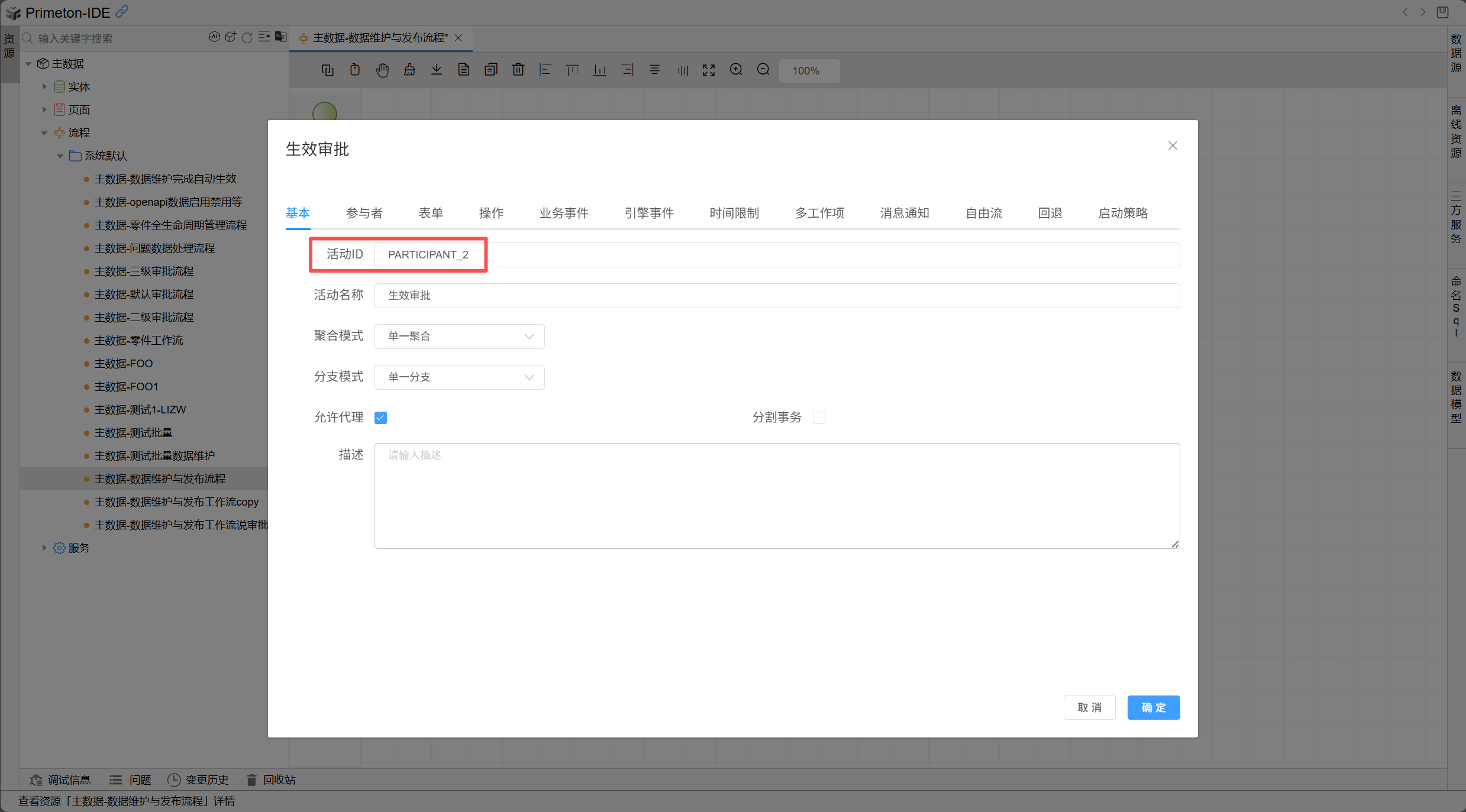Click the align-left toolbar icon
Viewport: 1466px width, 812px height.
[x=545, y=70]
